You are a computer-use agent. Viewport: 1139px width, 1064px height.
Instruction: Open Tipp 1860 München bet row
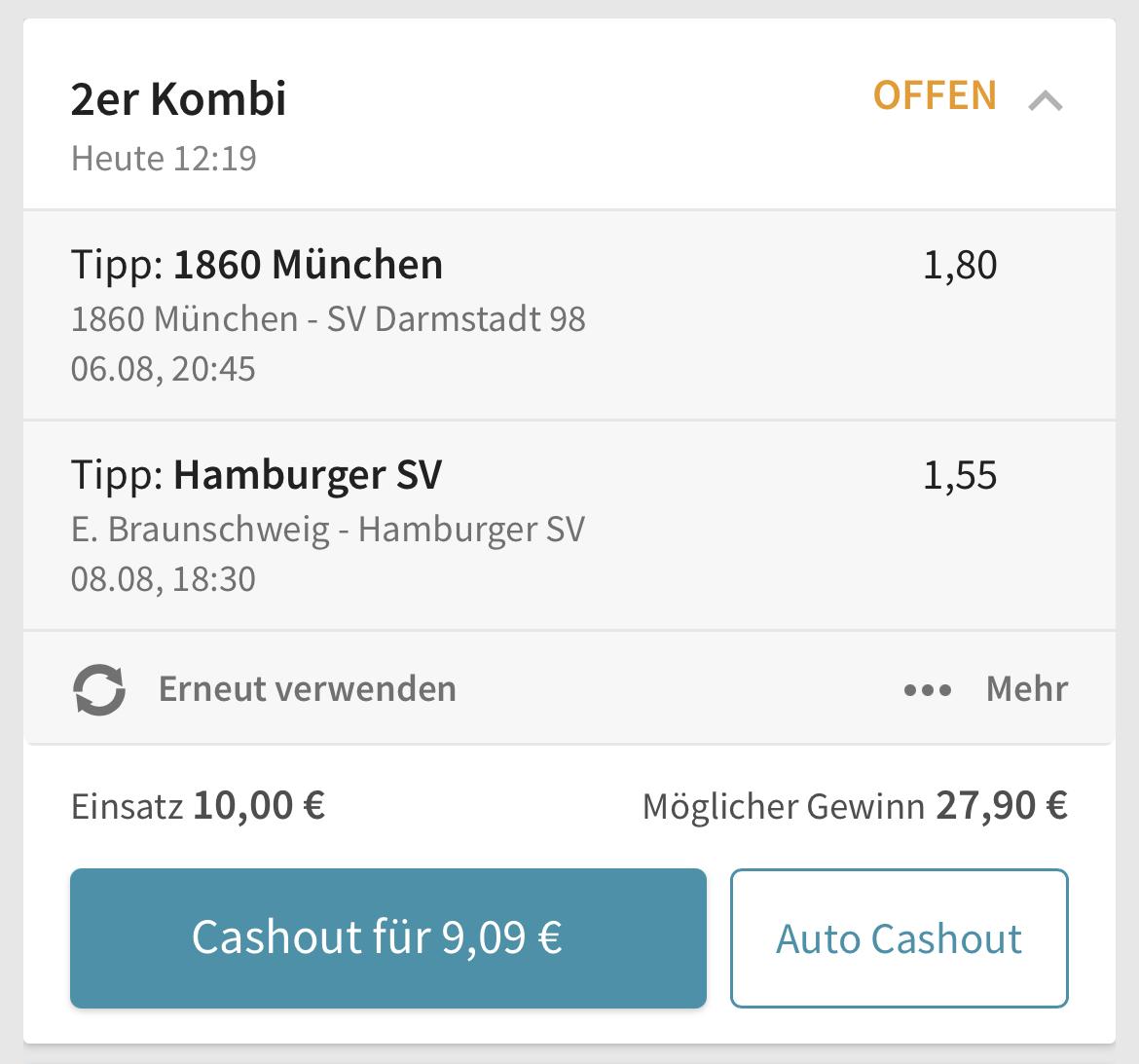tap(569, 315)
